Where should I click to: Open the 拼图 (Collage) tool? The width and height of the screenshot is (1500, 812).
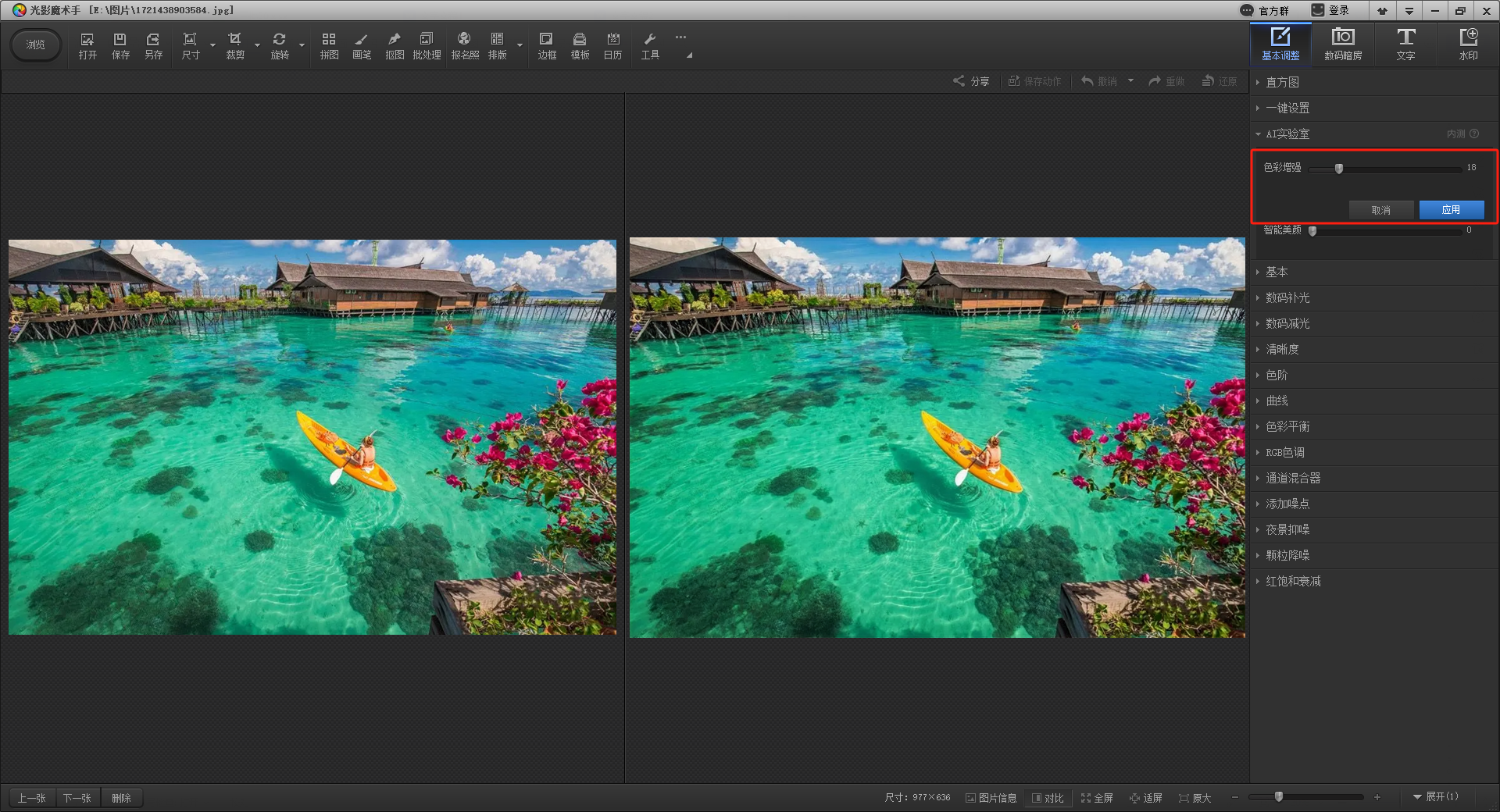coord(329,45)
